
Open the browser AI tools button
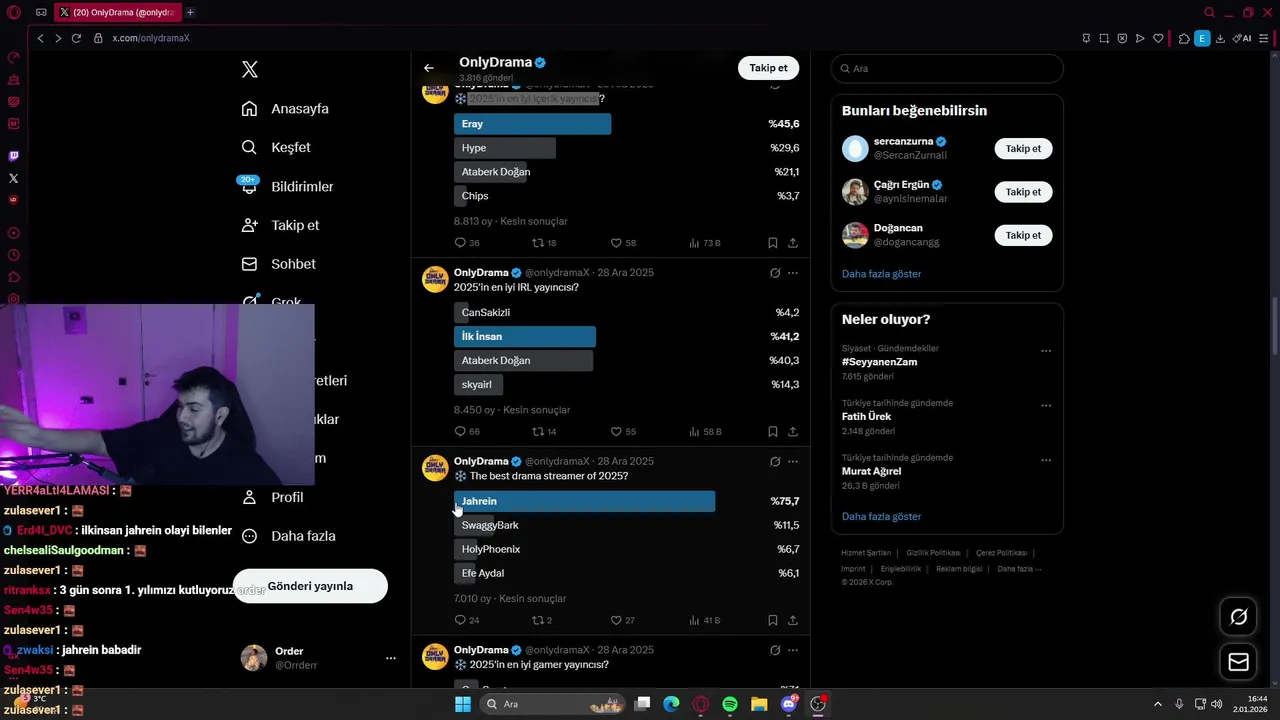[1242, 38]
